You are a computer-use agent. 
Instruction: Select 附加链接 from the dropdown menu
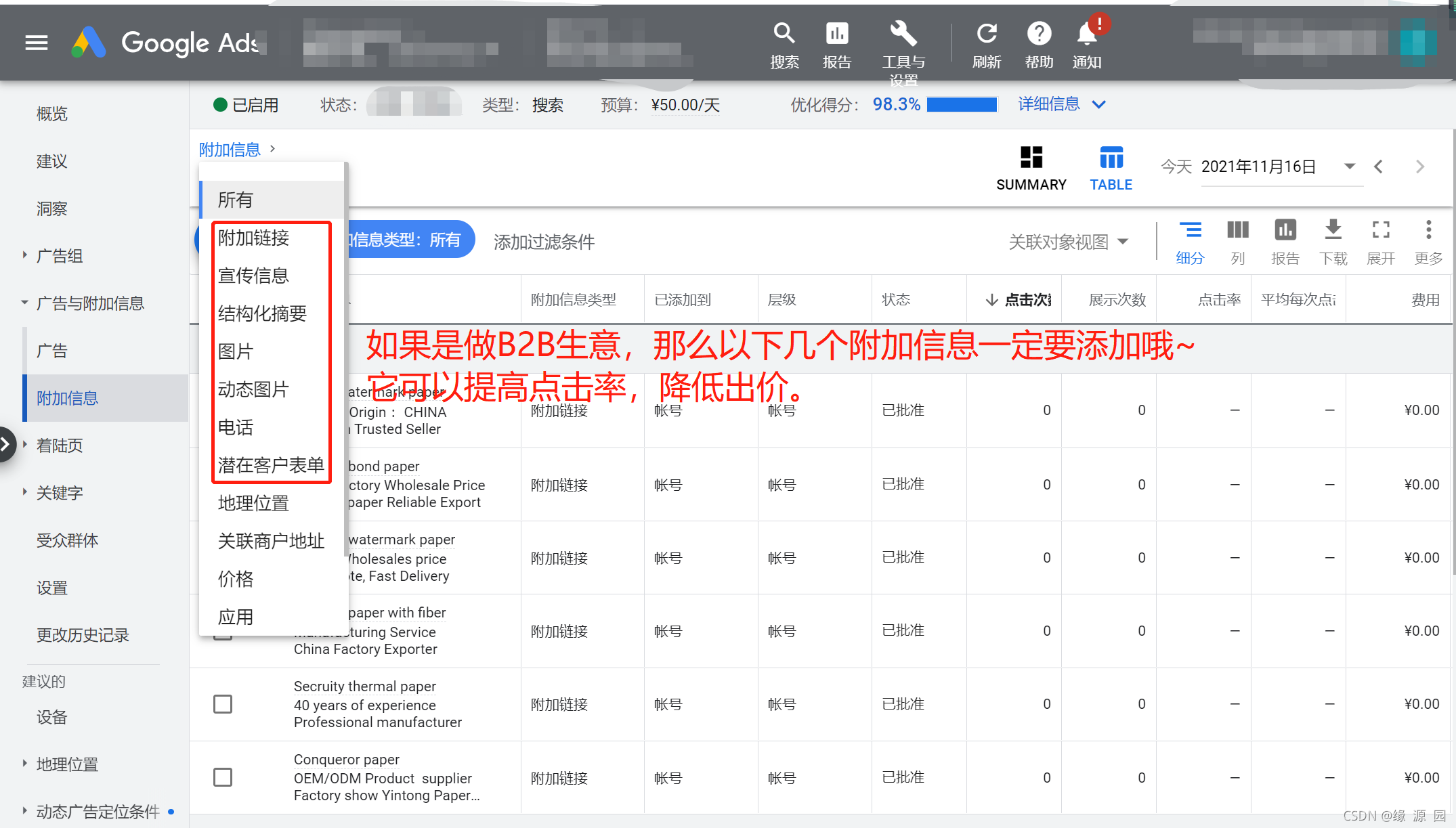pyautogui.click(x=254, y=238)
